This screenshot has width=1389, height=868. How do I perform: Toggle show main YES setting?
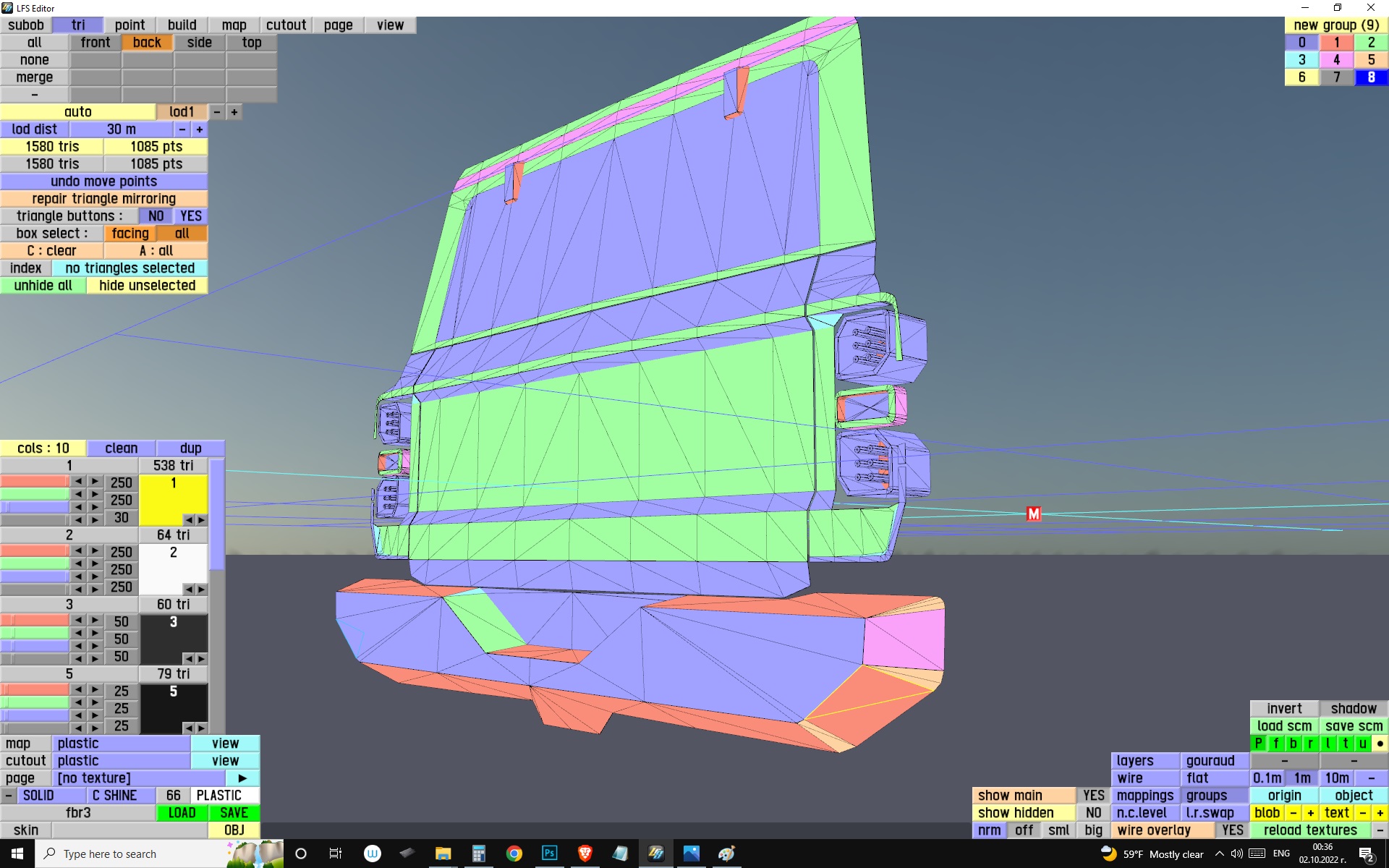[1093, 795]
